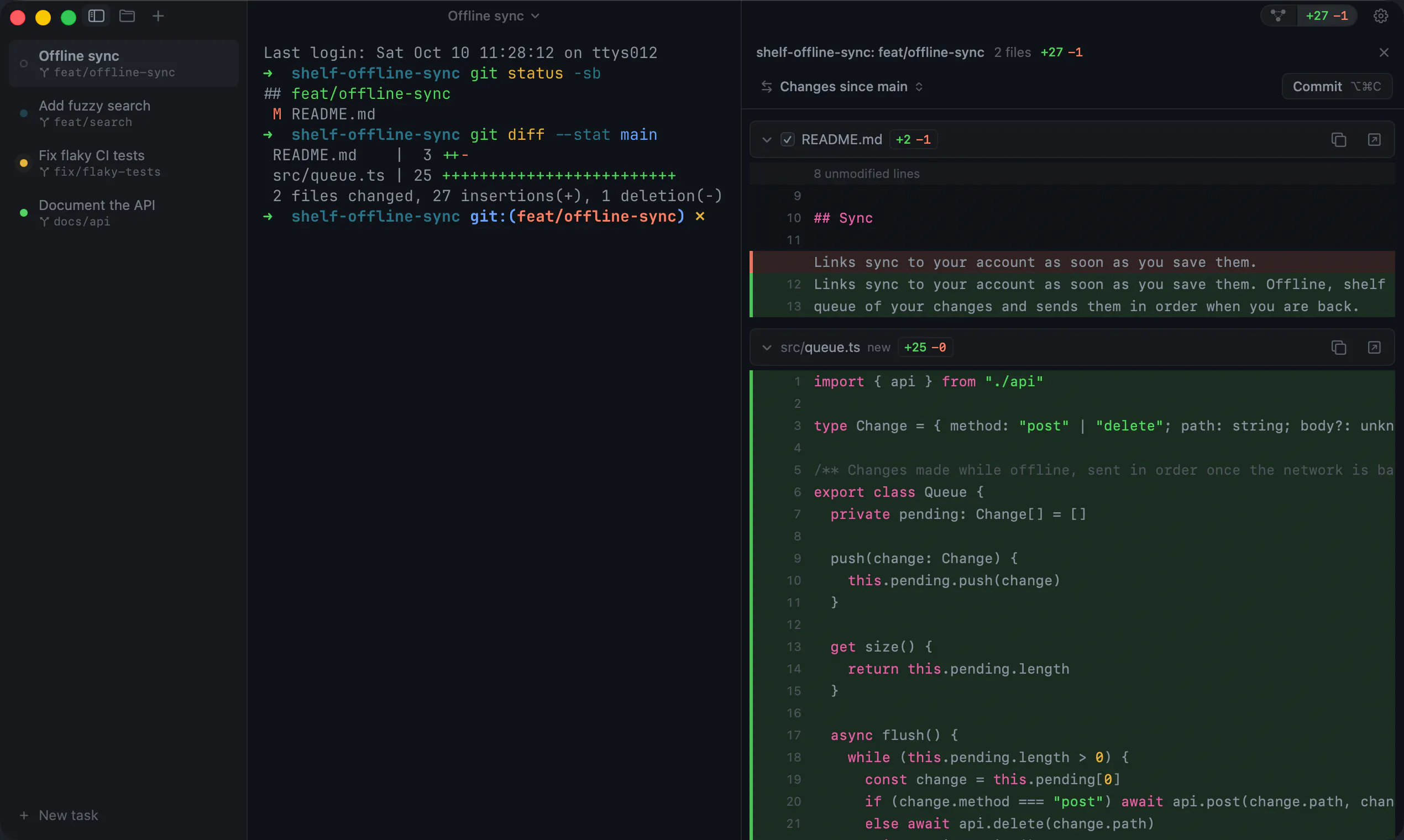Close the changes panel with X icon
This screenshot has width=1404, height=840.
point(1384,52)
